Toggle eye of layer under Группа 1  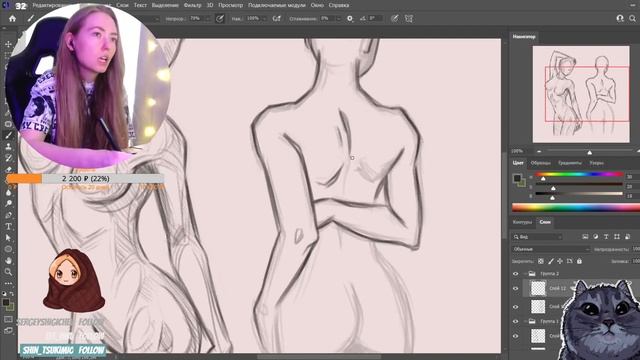click(516, 336)
